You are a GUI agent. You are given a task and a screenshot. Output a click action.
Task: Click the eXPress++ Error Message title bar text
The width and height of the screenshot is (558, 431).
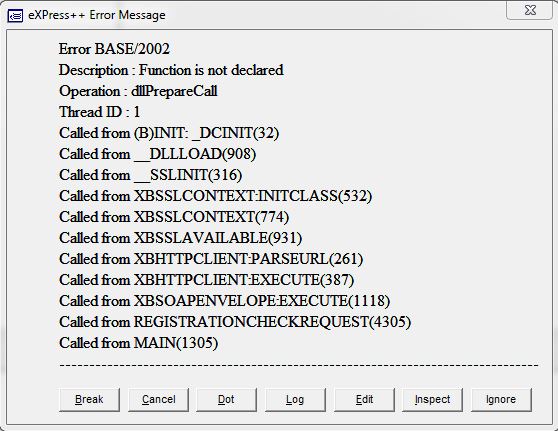[97, 15]
